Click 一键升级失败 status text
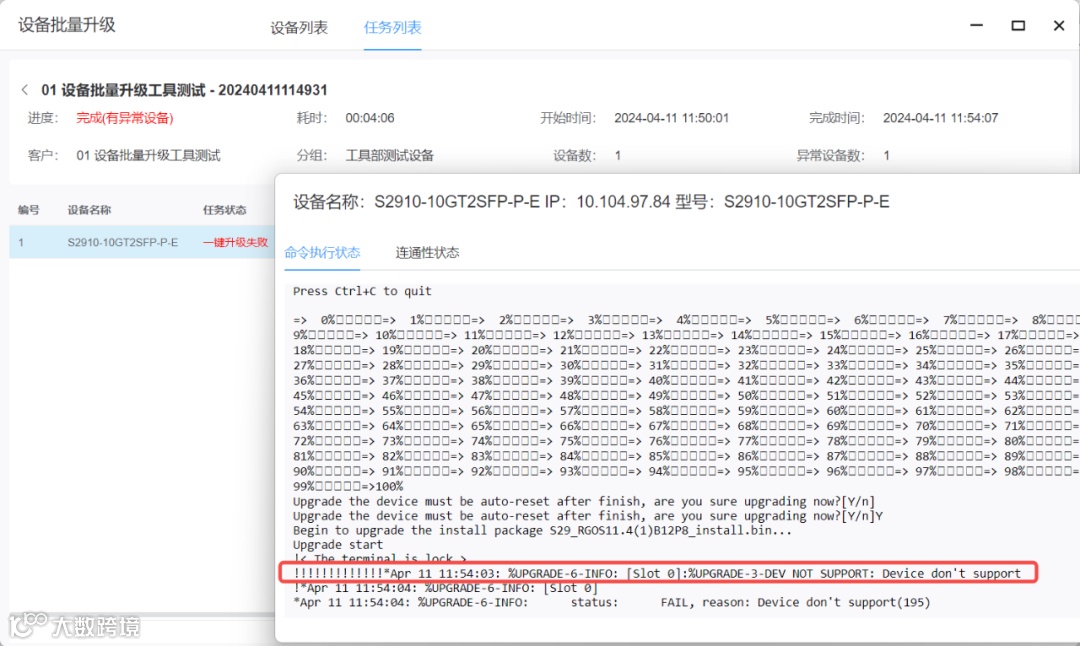Screen dimensions: 1080x646 click(x=236, y=242)
